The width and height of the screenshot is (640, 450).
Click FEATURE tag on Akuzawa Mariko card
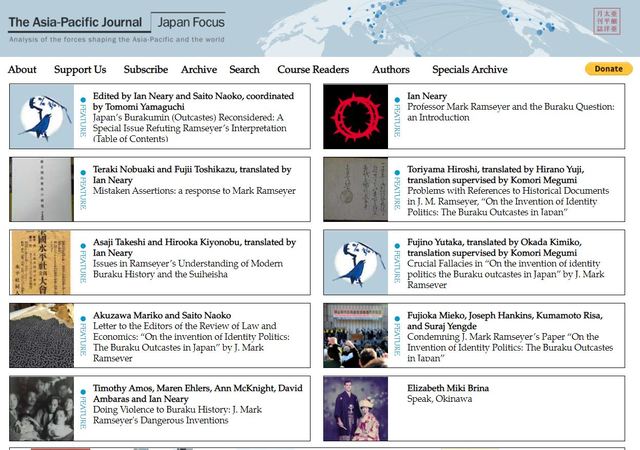coord(83,336)
